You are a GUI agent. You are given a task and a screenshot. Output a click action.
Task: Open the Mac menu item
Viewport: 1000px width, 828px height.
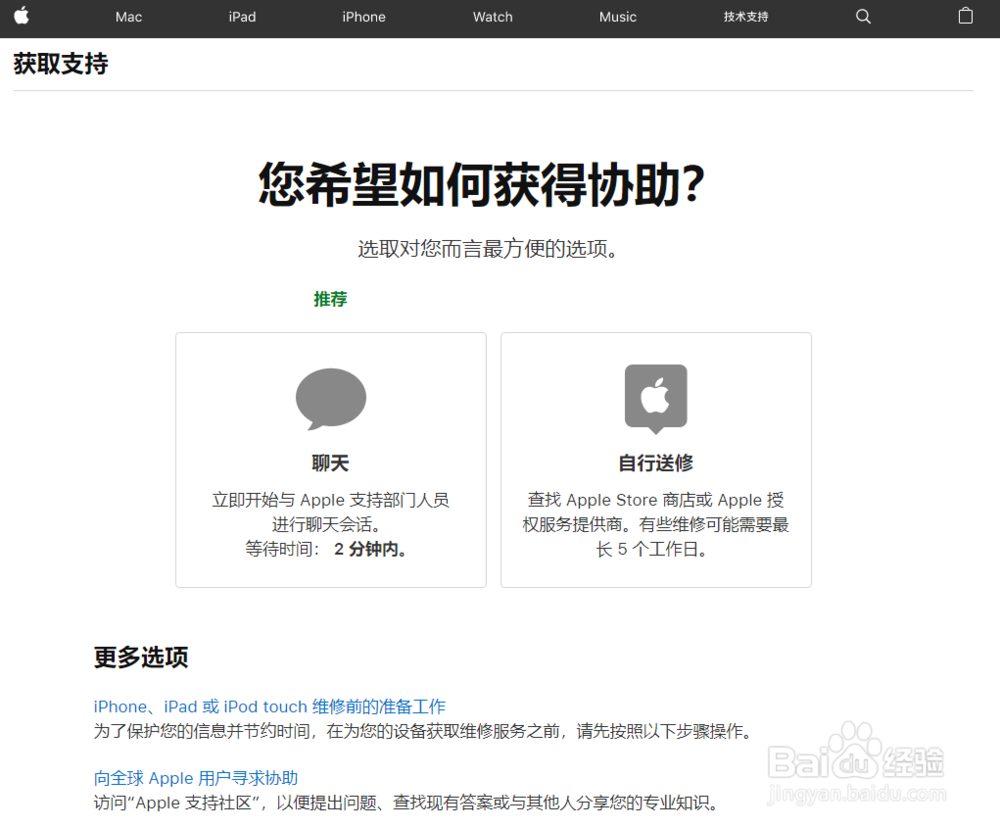coord(128,17)
